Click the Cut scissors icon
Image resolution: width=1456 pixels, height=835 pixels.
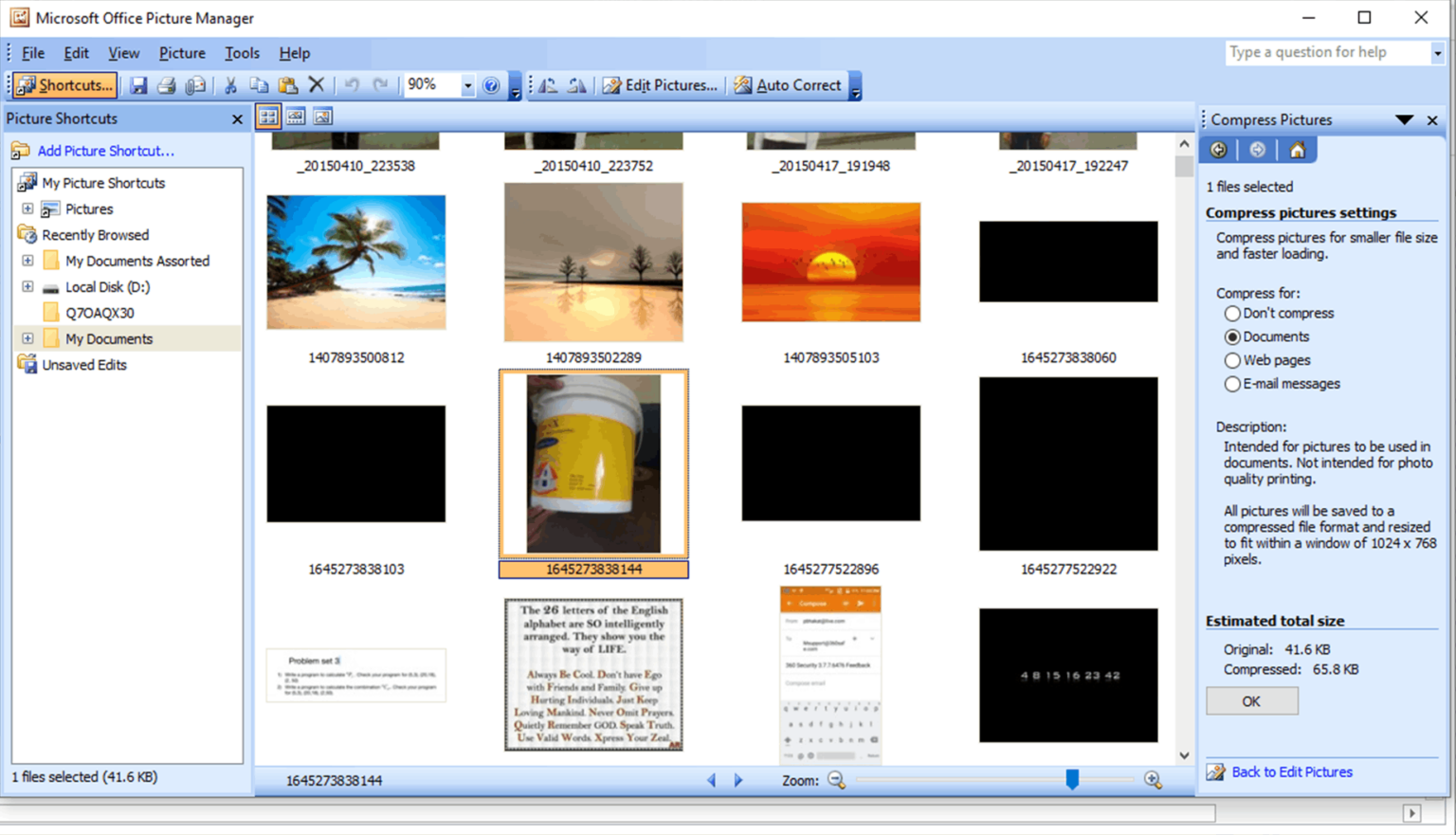point(230,85)
